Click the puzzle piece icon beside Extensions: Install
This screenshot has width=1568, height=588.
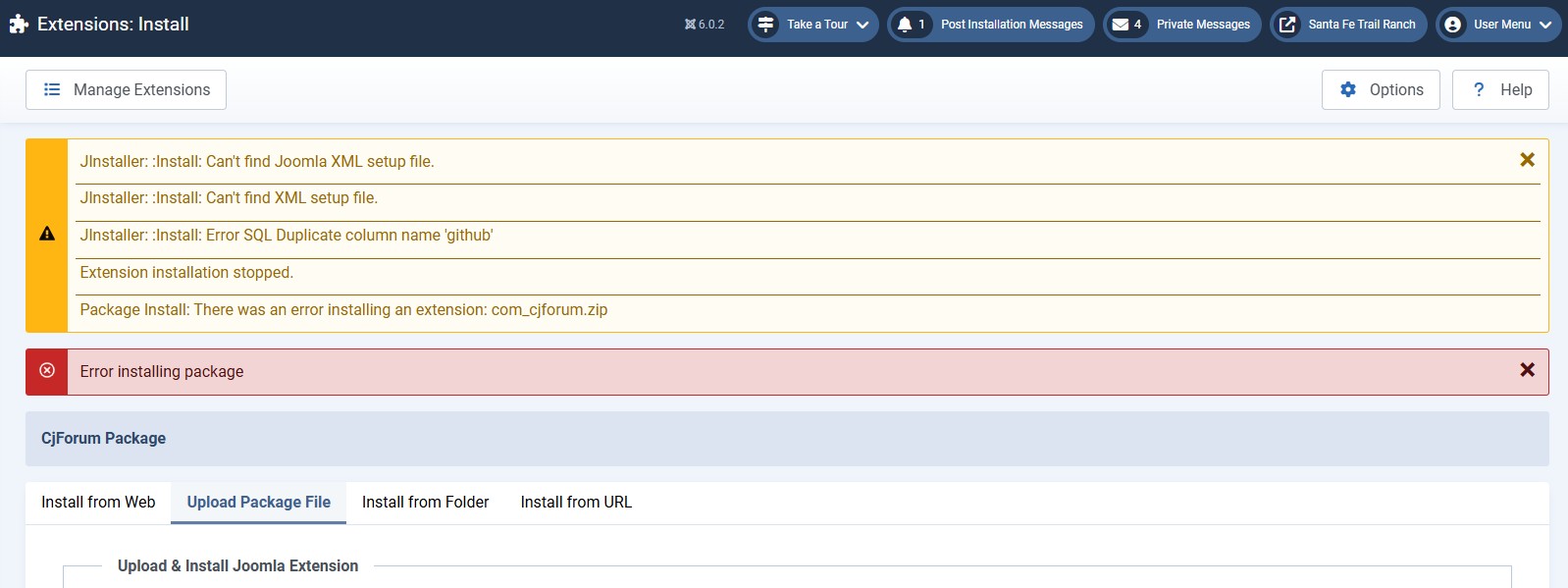click(19, 25)
